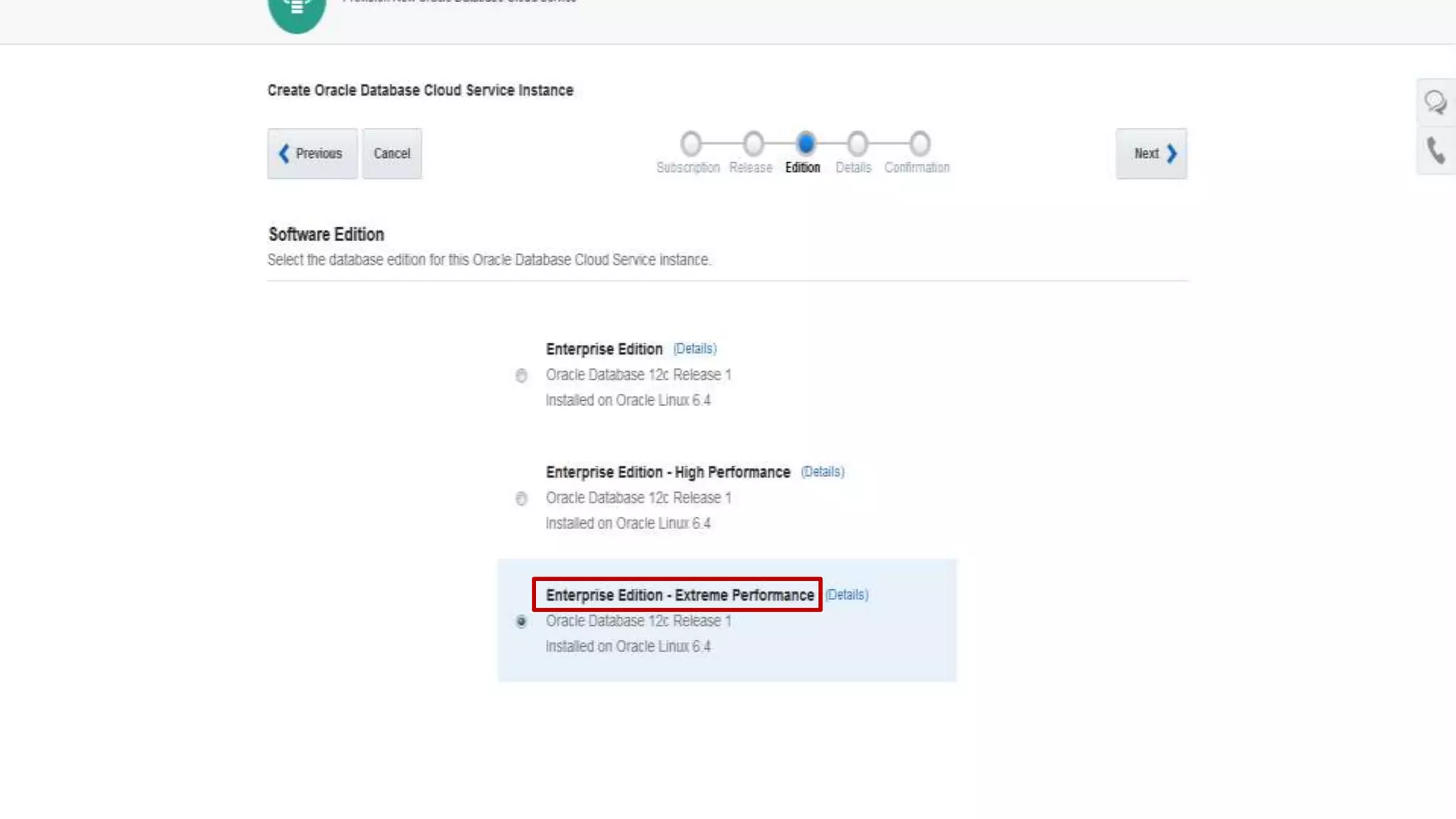Click the active Edition step circle
The height and width of the screenshot is (819, 1456).
click(x=805, y=144)
